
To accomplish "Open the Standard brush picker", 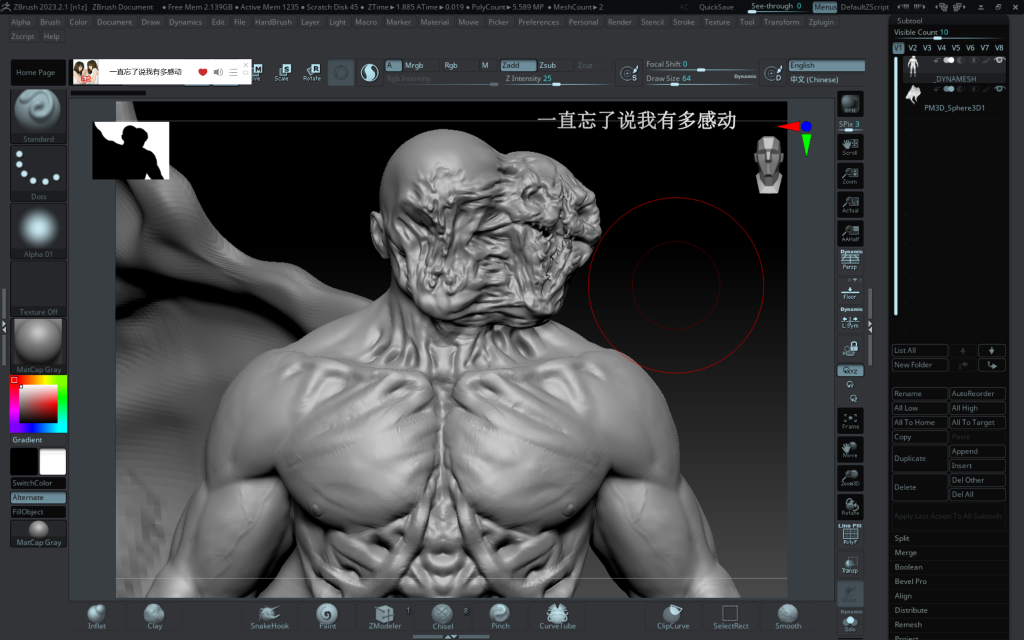I will click(39, 115).
